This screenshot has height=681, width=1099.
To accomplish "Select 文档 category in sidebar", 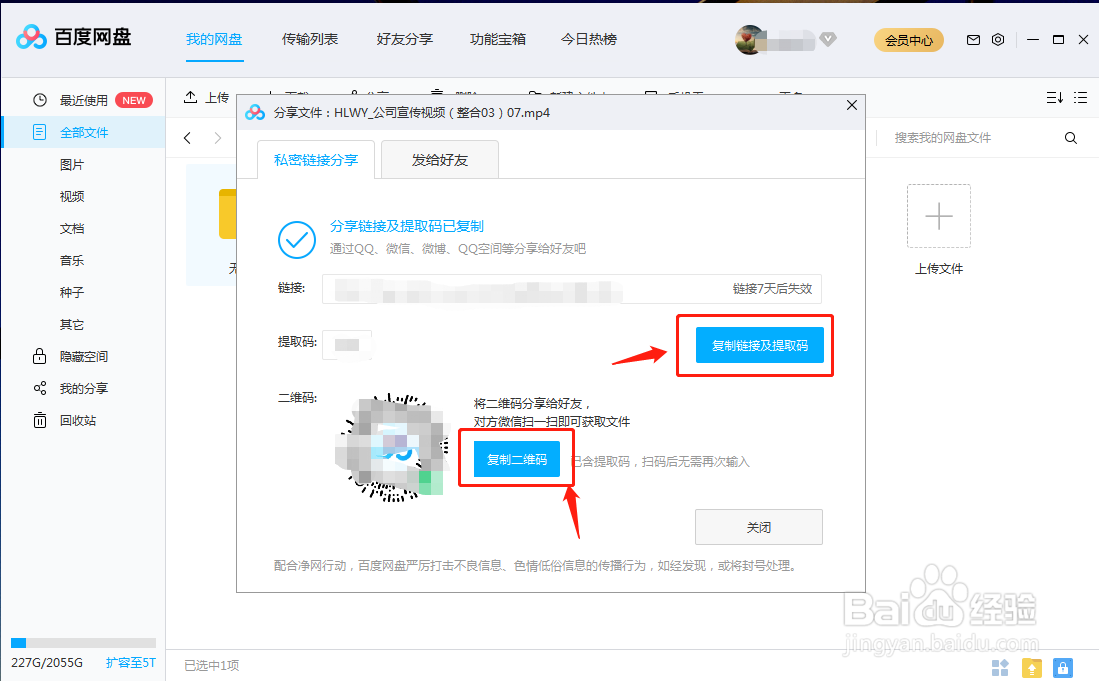I will (x=72, y=228).
